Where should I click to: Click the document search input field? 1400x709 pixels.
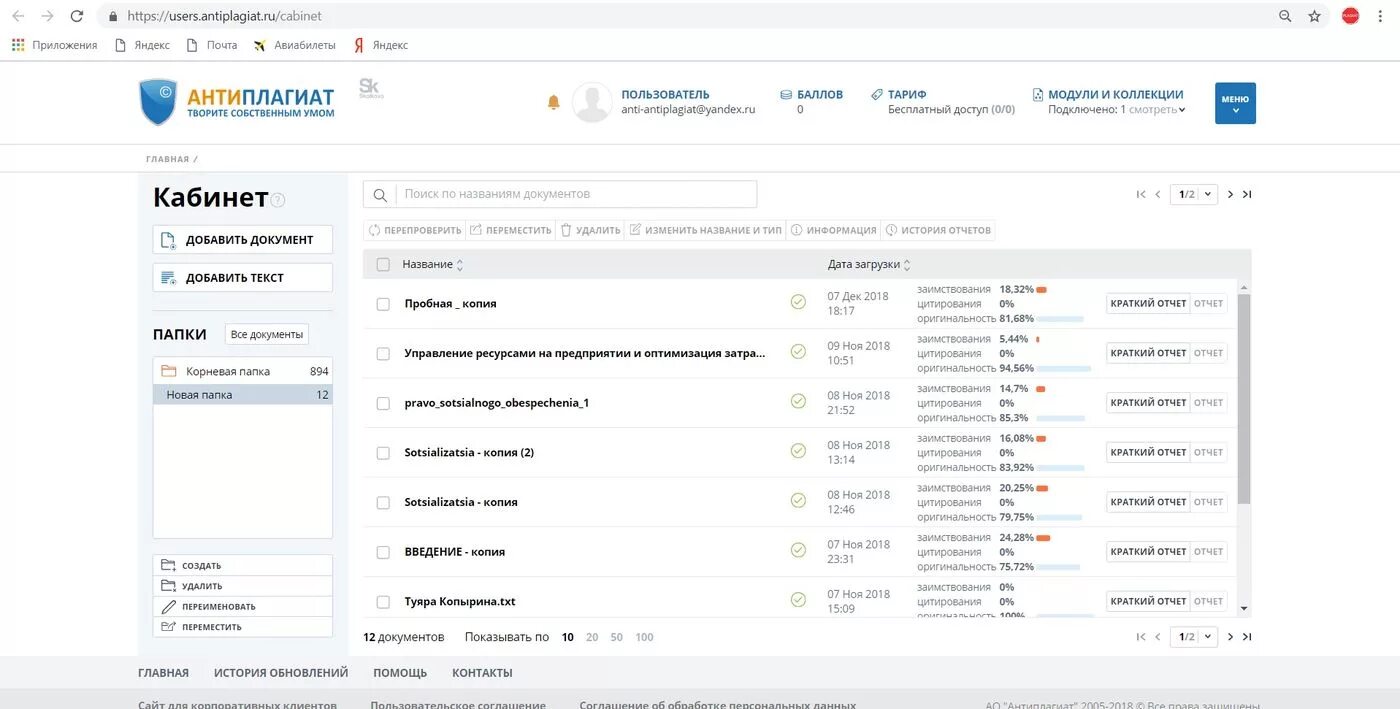point(575,193)
